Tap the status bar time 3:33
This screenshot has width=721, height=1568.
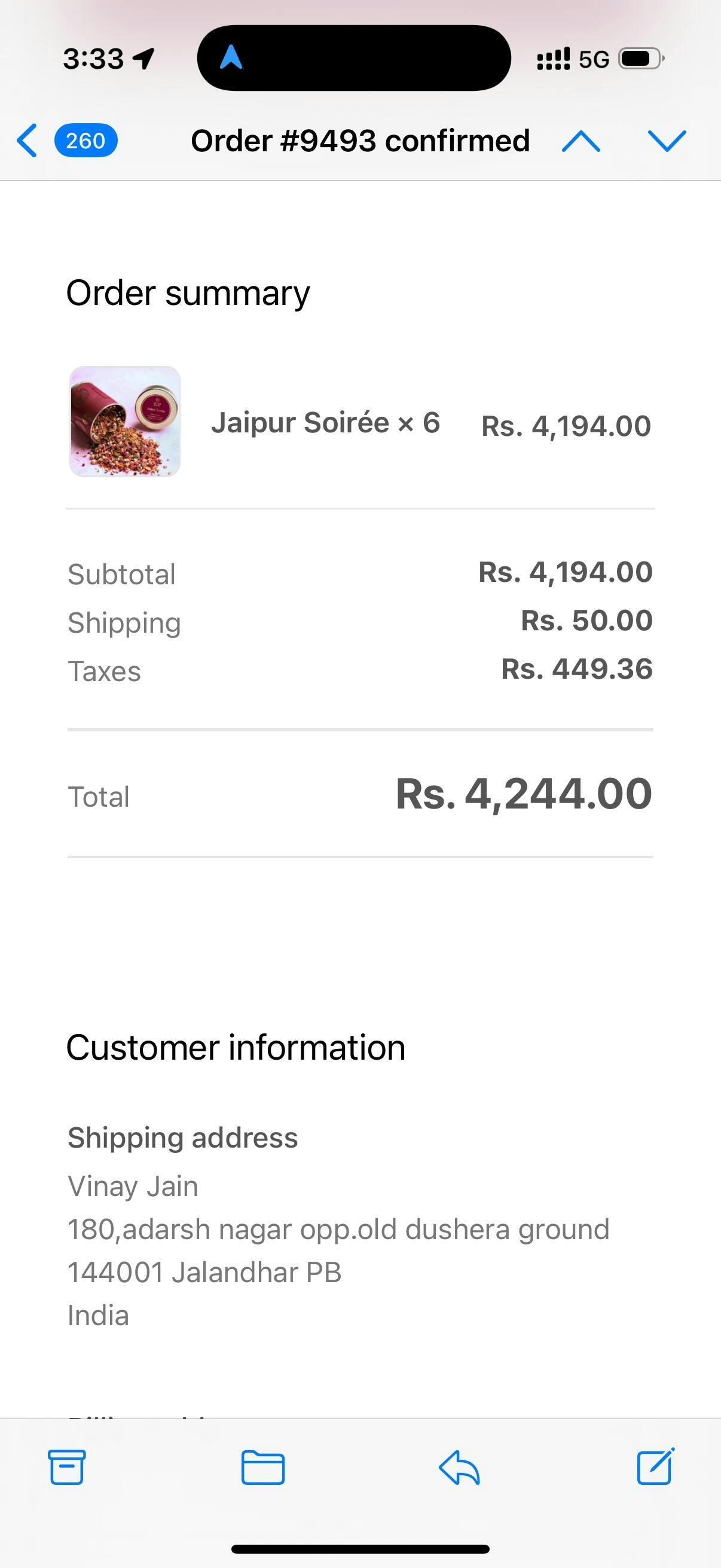click(94, 59)
